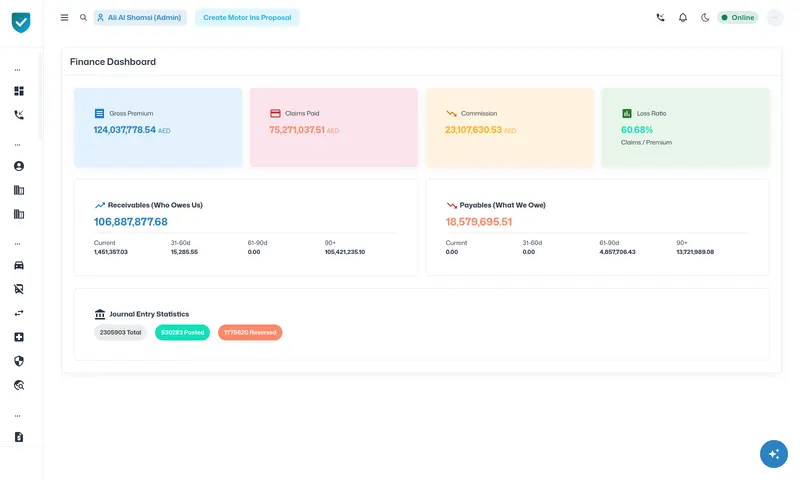
Task: Click the Online status badge
Action: point(738,17)
